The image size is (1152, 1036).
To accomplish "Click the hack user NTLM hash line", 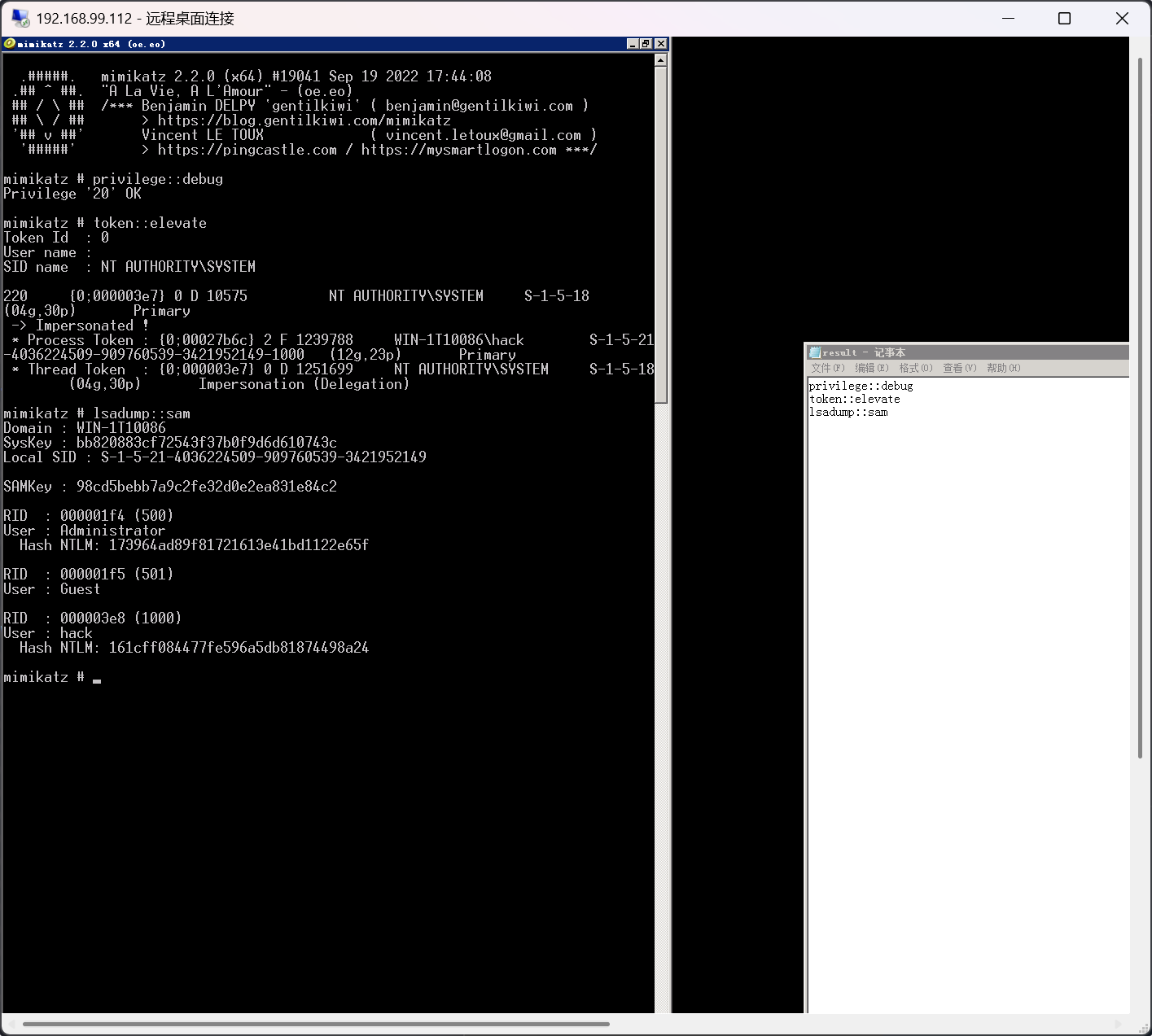I will 194,648.
